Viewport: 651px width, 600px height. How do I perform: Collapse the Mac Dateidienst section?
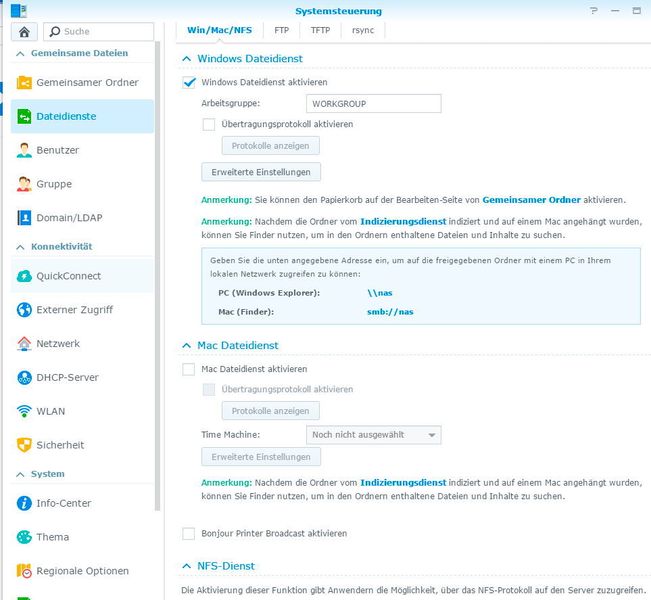pos(186,345)
